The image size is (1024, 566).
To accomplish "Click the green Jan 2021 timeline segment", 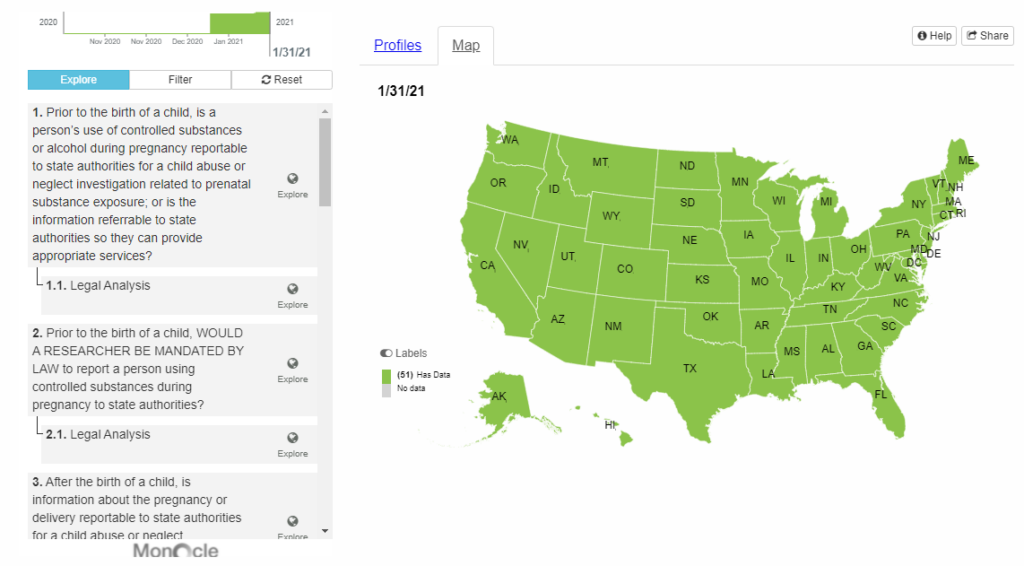I will pyautogui.click(x=240, y=24).
